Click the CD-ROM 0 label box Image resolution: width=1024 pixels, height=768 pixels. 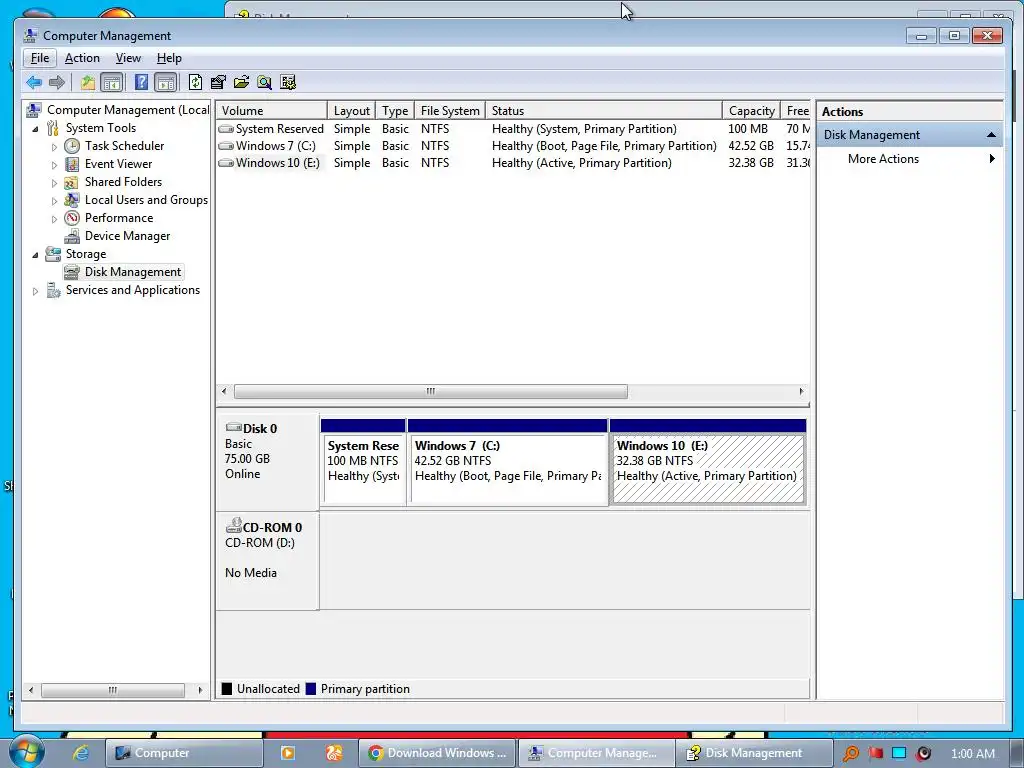coord(268,561)
